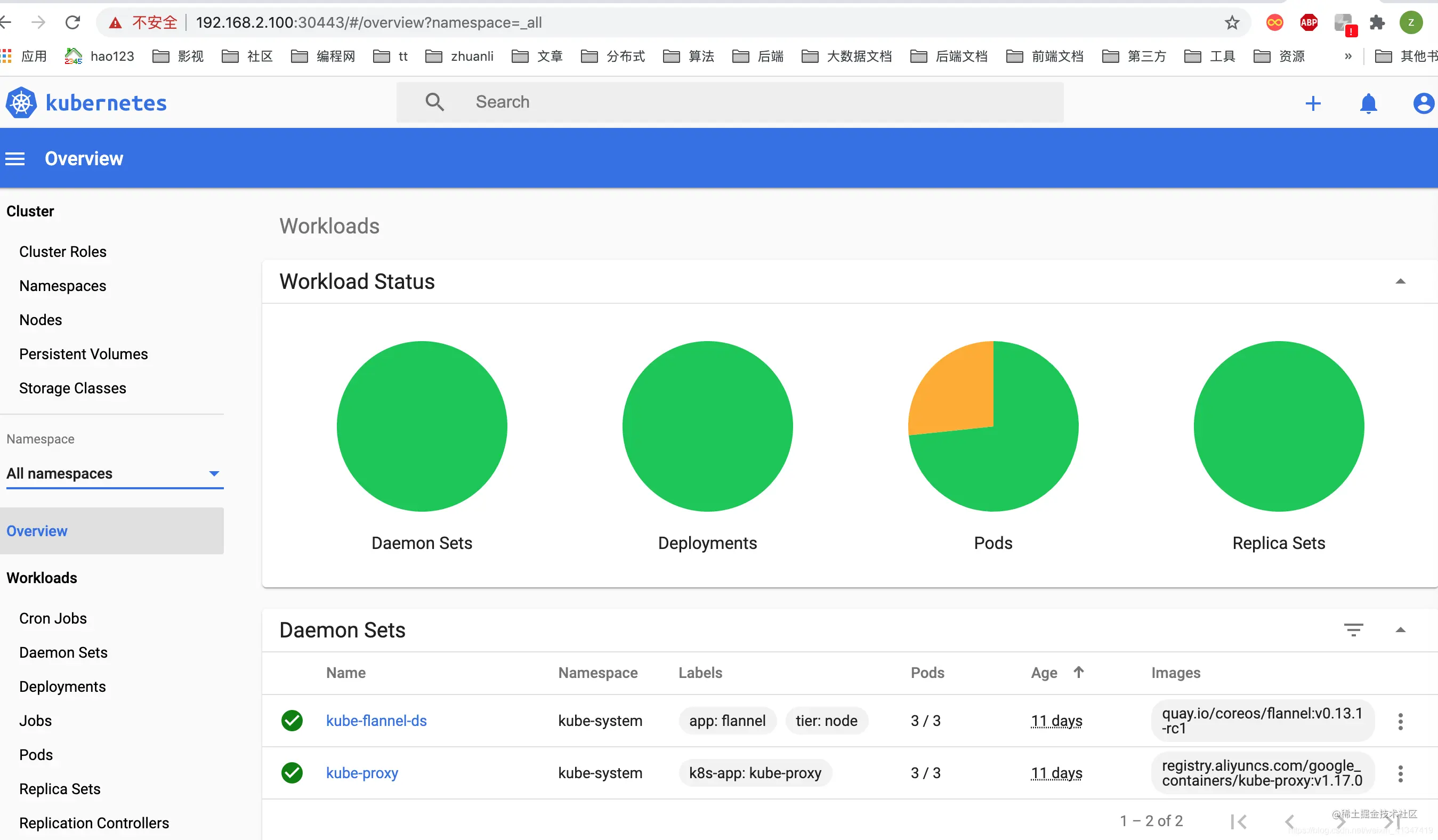The width and height of the screenshot is (1438, 840).
Task: Click the k8s-app: kube-proxy label chip
Action: [x=756, y=773]
